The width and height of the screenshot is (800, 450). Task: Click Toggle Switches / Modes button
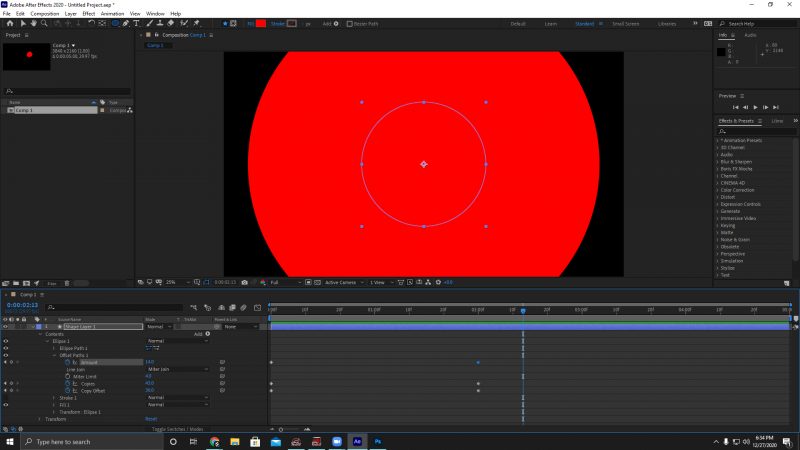[178, 429]
